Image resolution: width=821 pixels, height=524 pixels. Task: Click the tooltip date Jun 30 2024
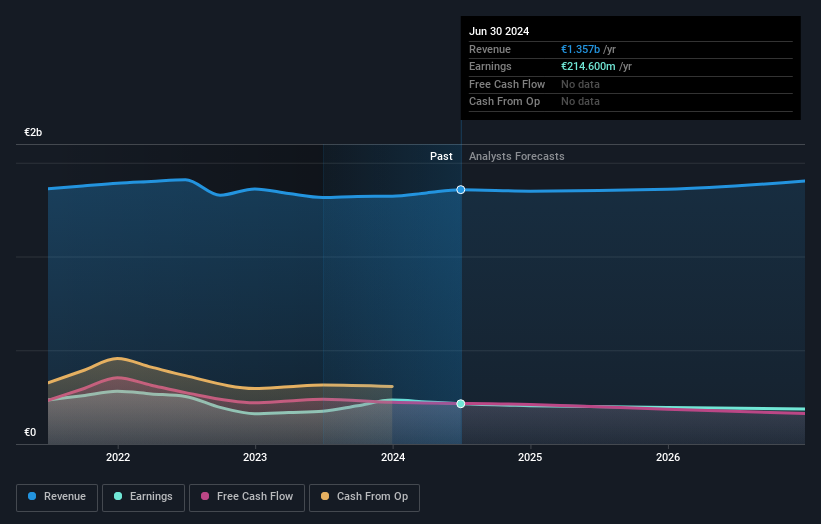point(499,31)
